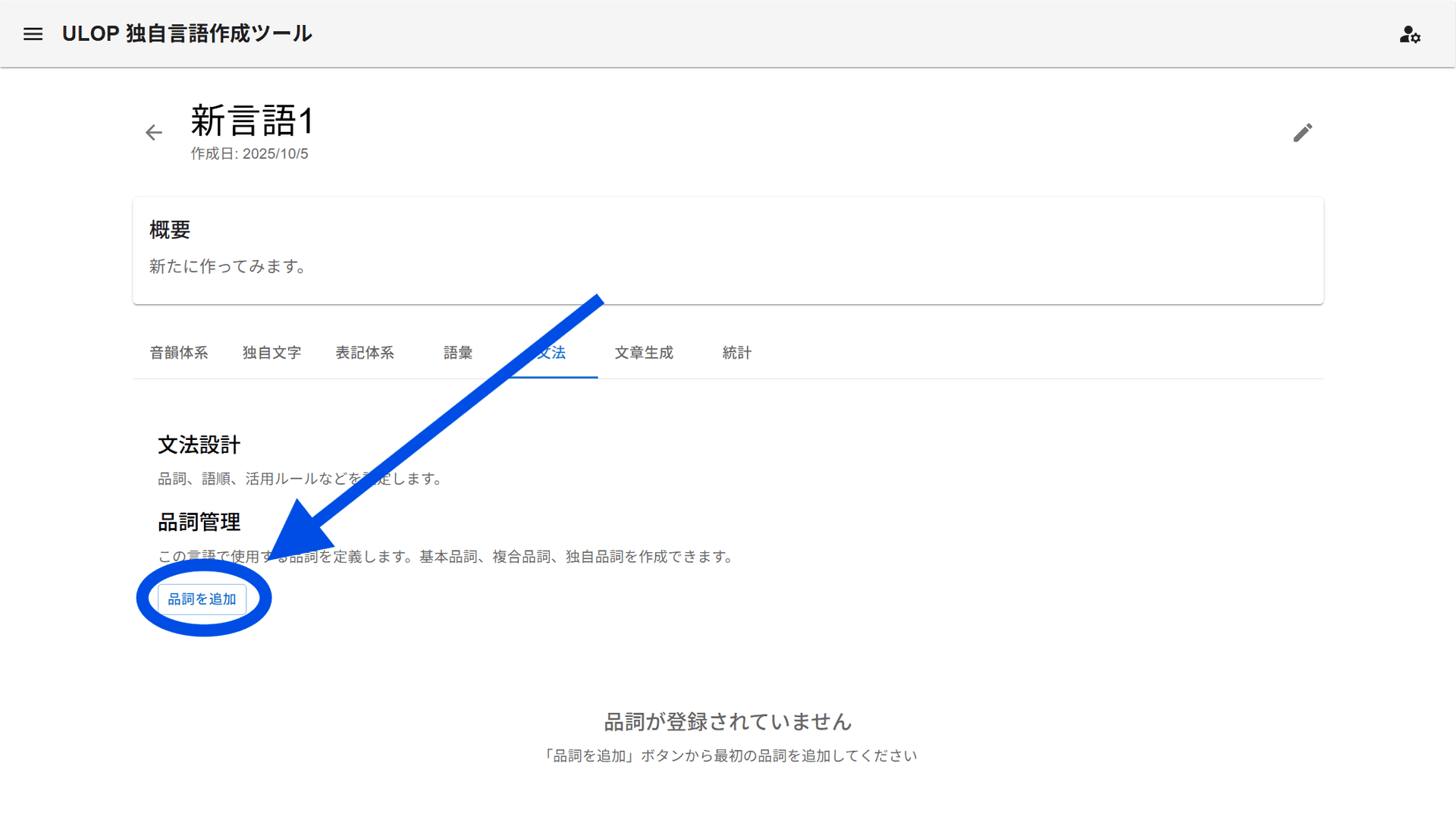Open the 文章生成 tab
1456x826 pixels.
tap(644, 353)
